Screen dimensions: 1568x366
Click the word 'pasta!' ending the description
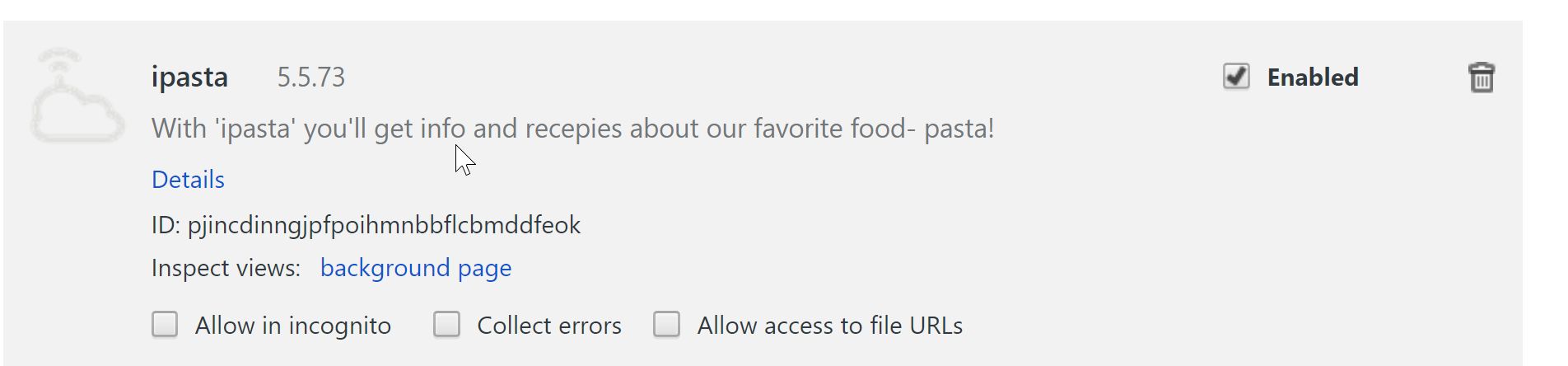[x=959, y=129]
